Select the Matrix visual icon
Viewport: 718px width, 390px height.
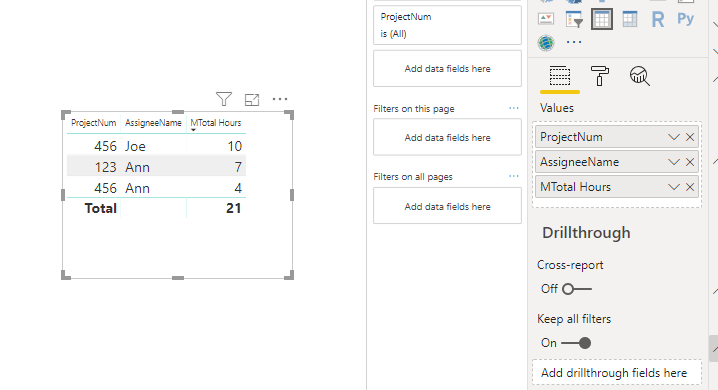pos(630,19)
